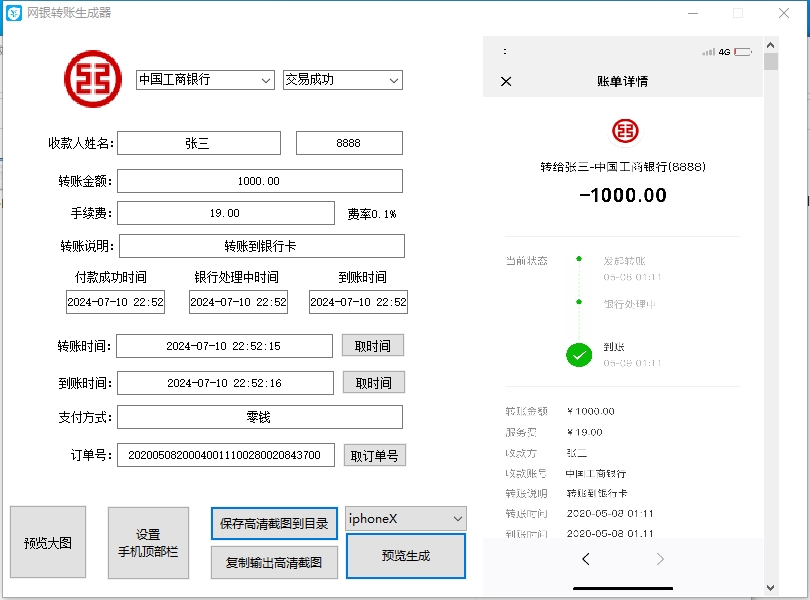Click 复制输出高清截图 button
The image size is (810, 600).
pos(274,561)
